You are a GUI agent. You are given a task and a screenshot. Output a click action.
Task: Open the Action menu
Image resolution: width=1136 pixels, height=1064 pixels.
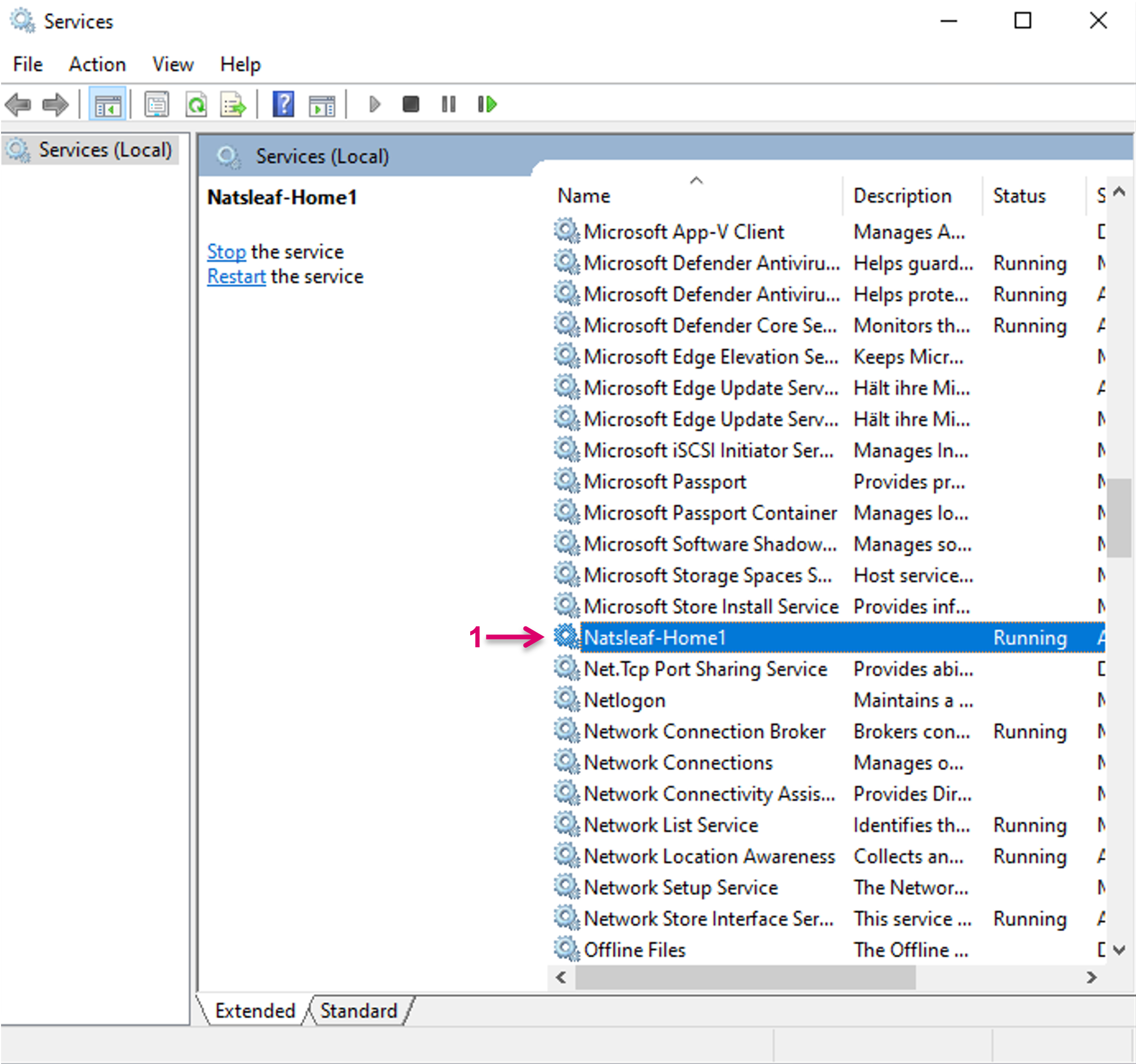[x=97, y=64]
